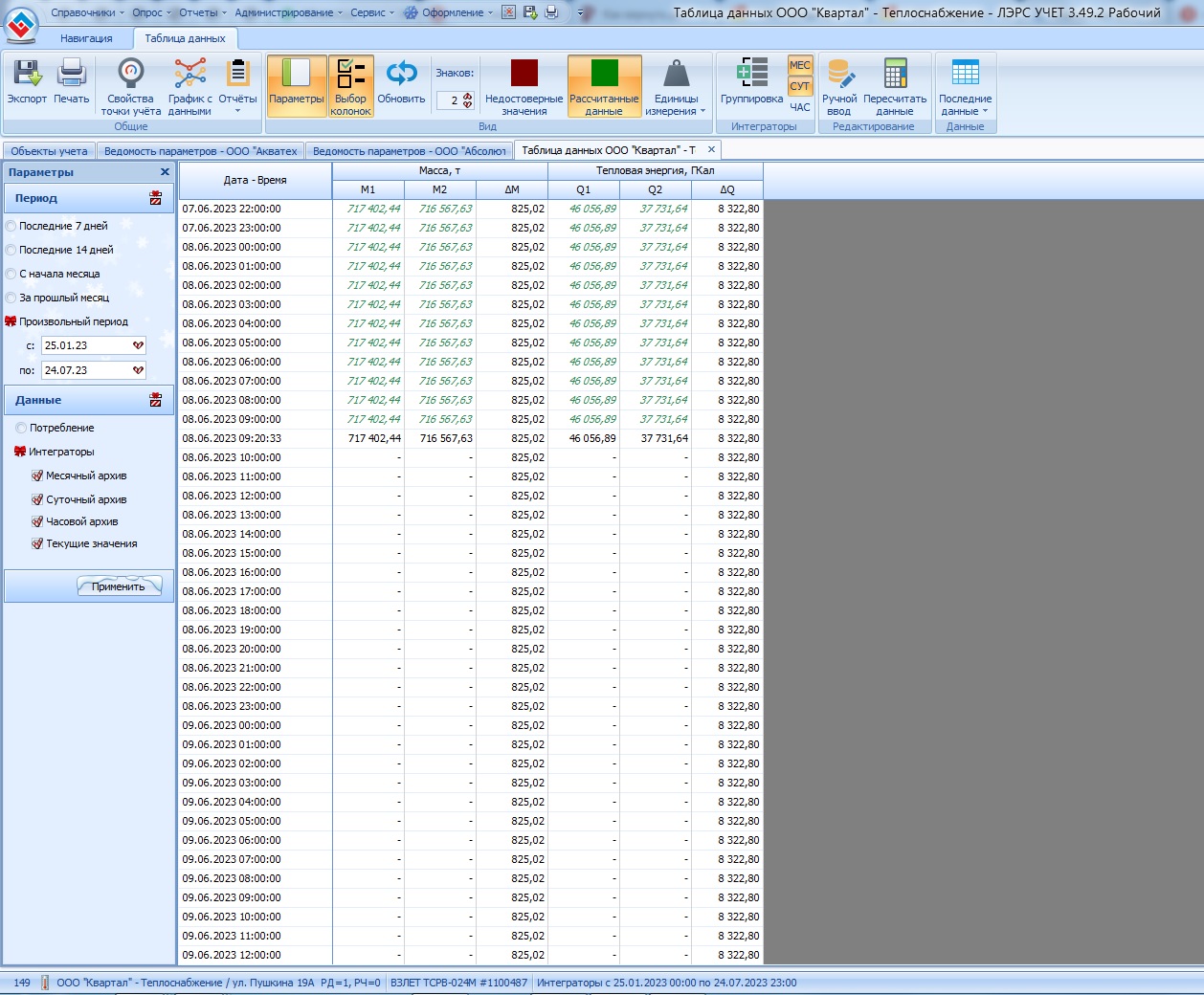Select Произвольный период option
Screen dimensions: 1204x995
(x=66, y=321)
